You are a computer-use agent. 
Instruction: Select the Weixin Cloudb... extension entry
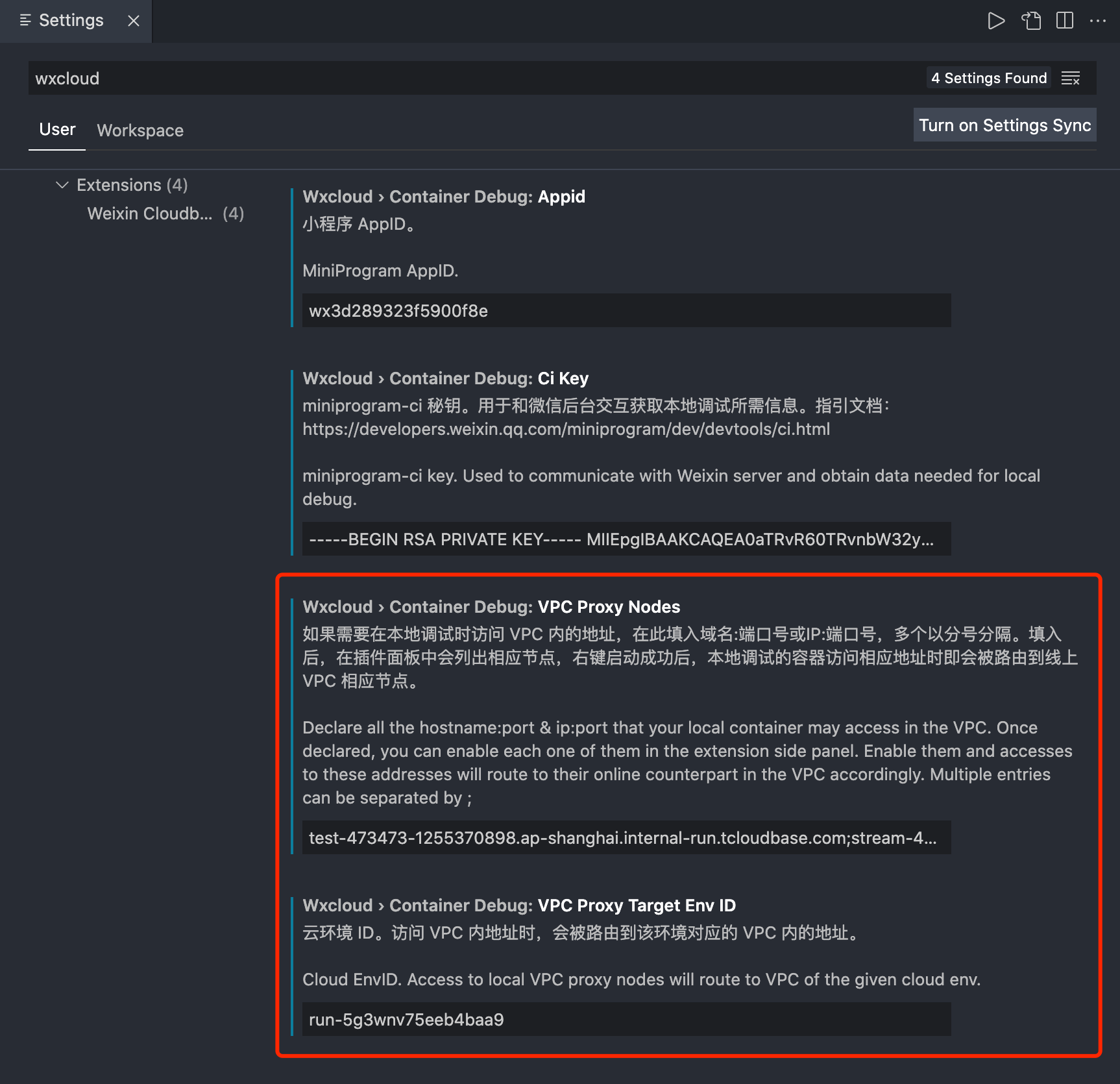pyautogui.click(x=150, y=214)
